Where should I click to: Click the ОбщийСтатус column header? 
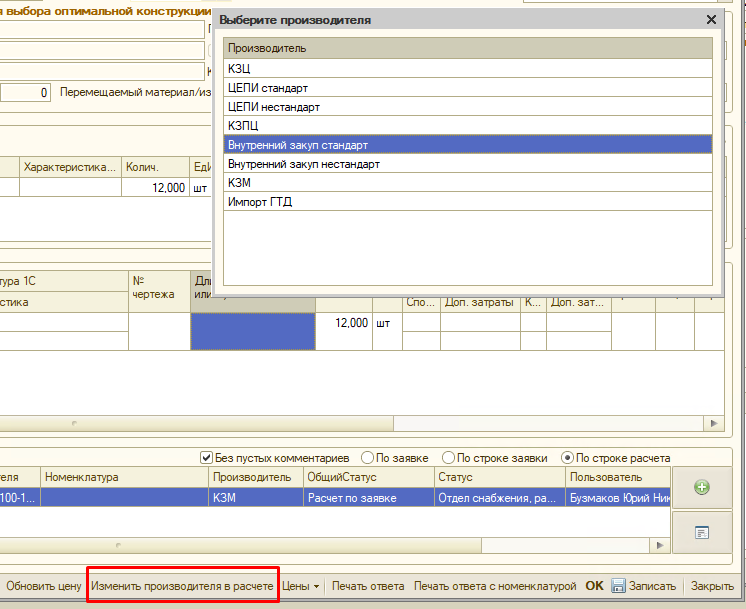[369, 477]
